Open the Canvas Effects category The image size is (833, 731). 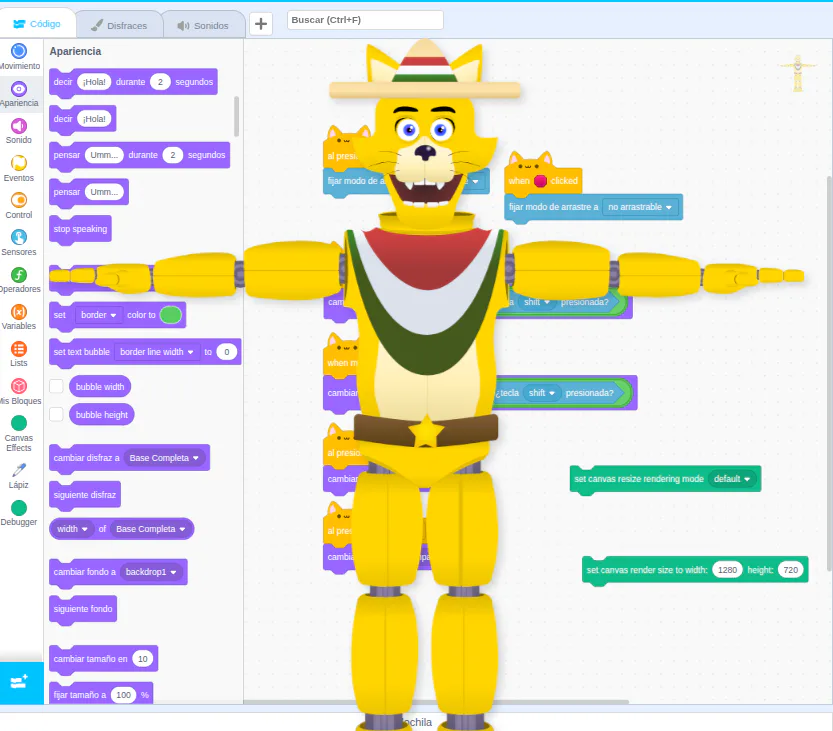coord(19,433)
